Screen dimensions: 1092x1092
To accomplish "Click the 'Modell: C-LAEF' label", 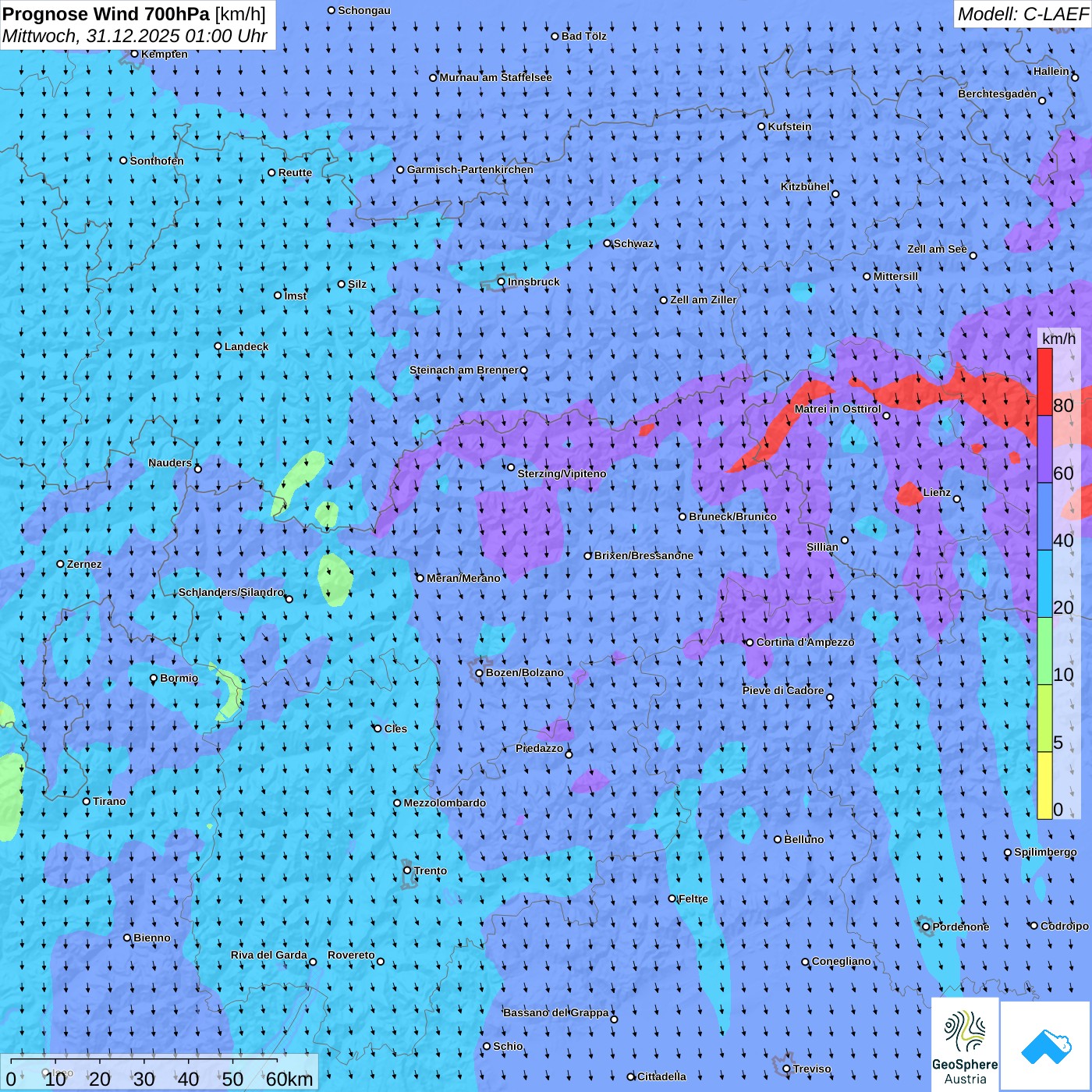I will (1022, 14).
